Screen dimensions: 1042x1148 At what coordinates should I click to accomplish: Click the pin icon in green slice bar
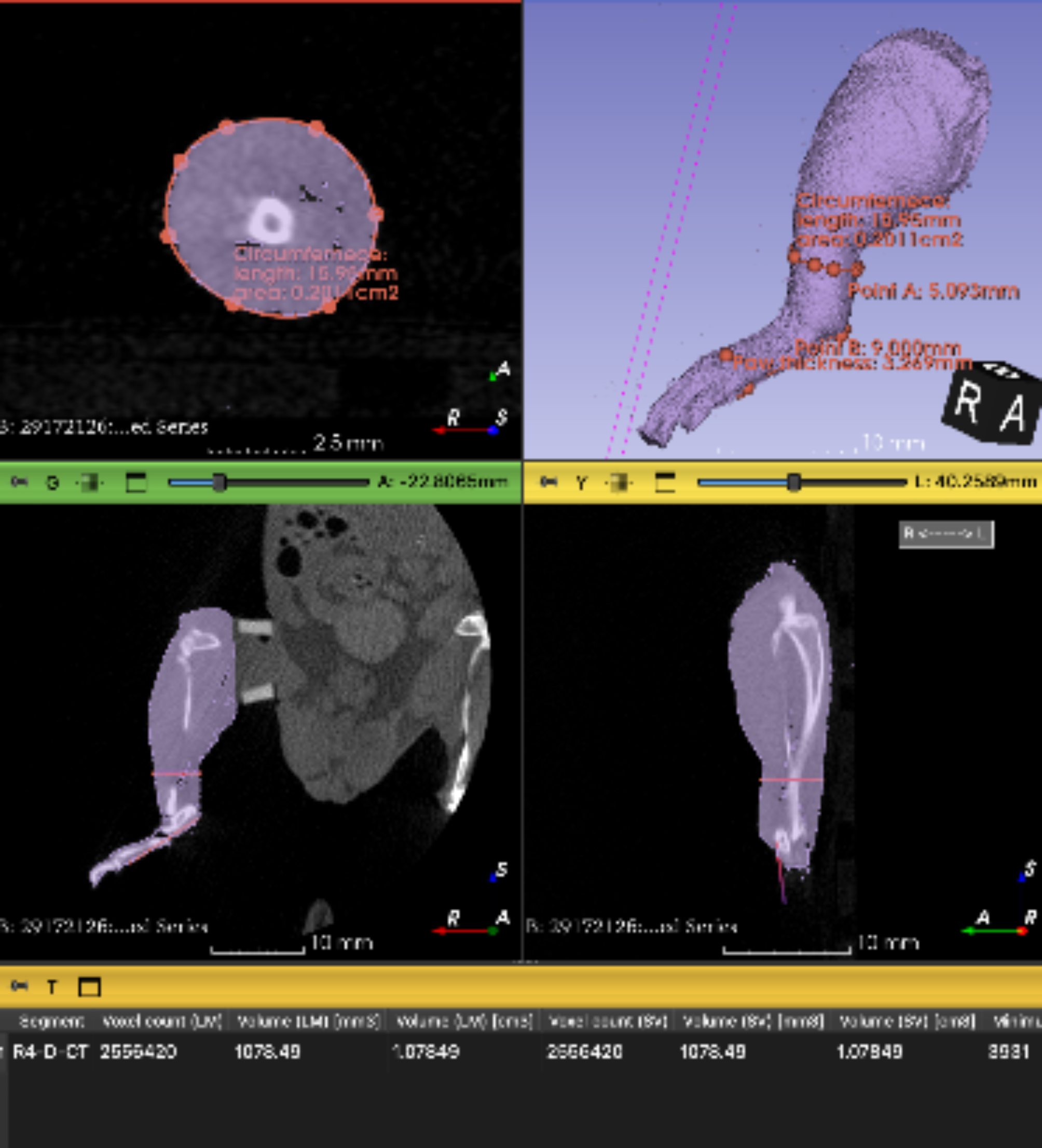(x=20, y=482)
